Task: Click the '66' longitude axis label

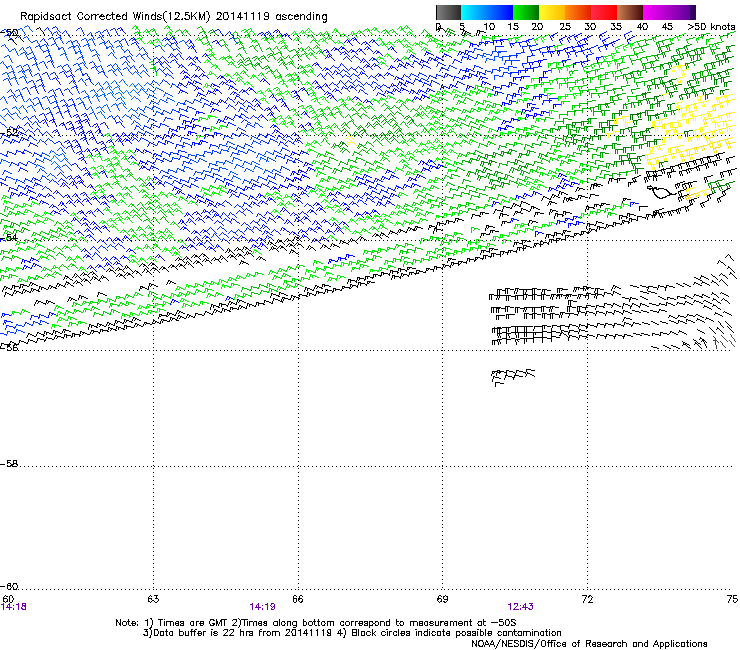Action: pyautogui.click(x=298, y=599)
